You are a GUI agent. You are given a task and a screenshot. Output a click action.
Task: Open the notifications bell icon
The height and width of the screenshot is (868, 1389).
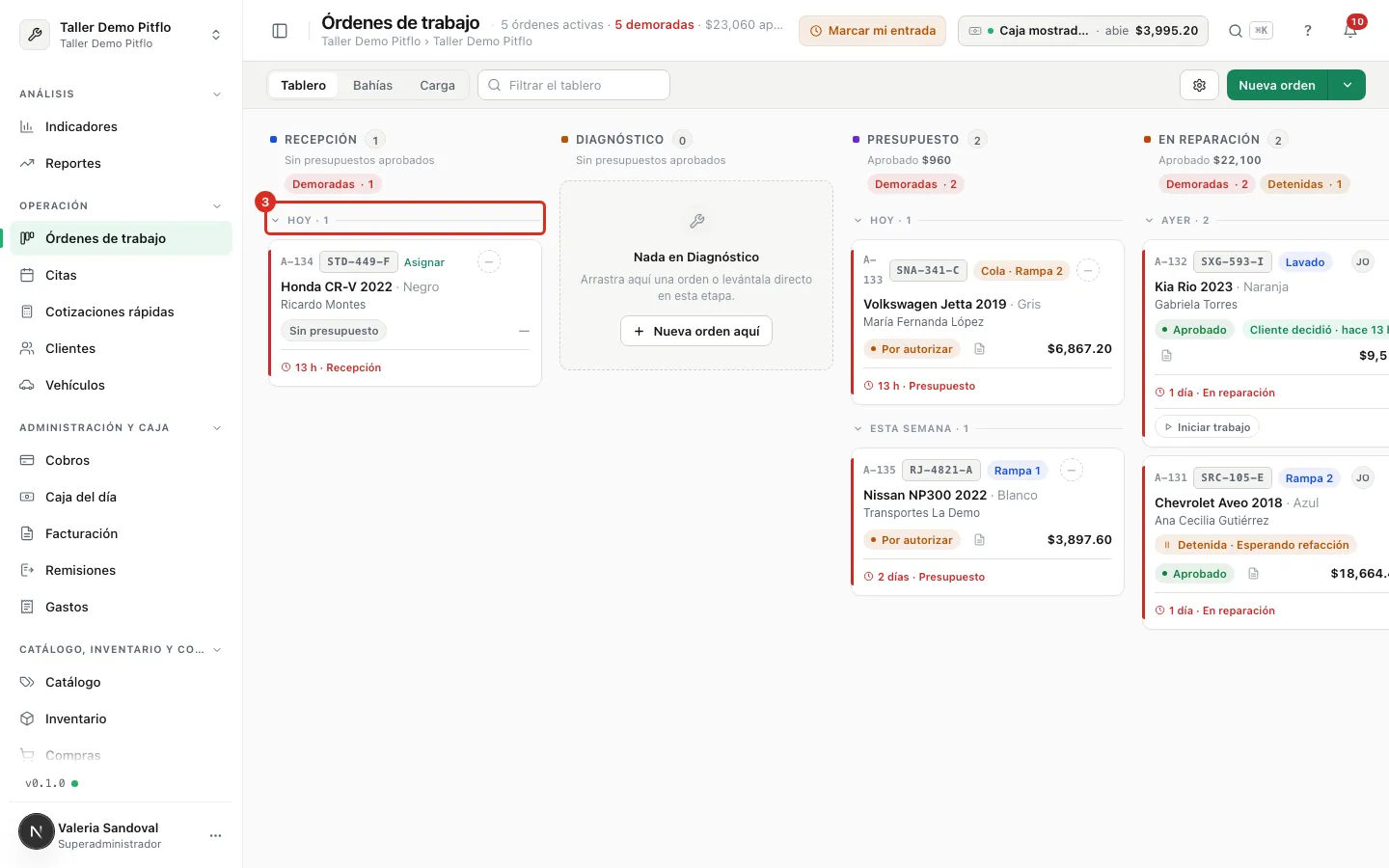click(x=1350, y=31)
